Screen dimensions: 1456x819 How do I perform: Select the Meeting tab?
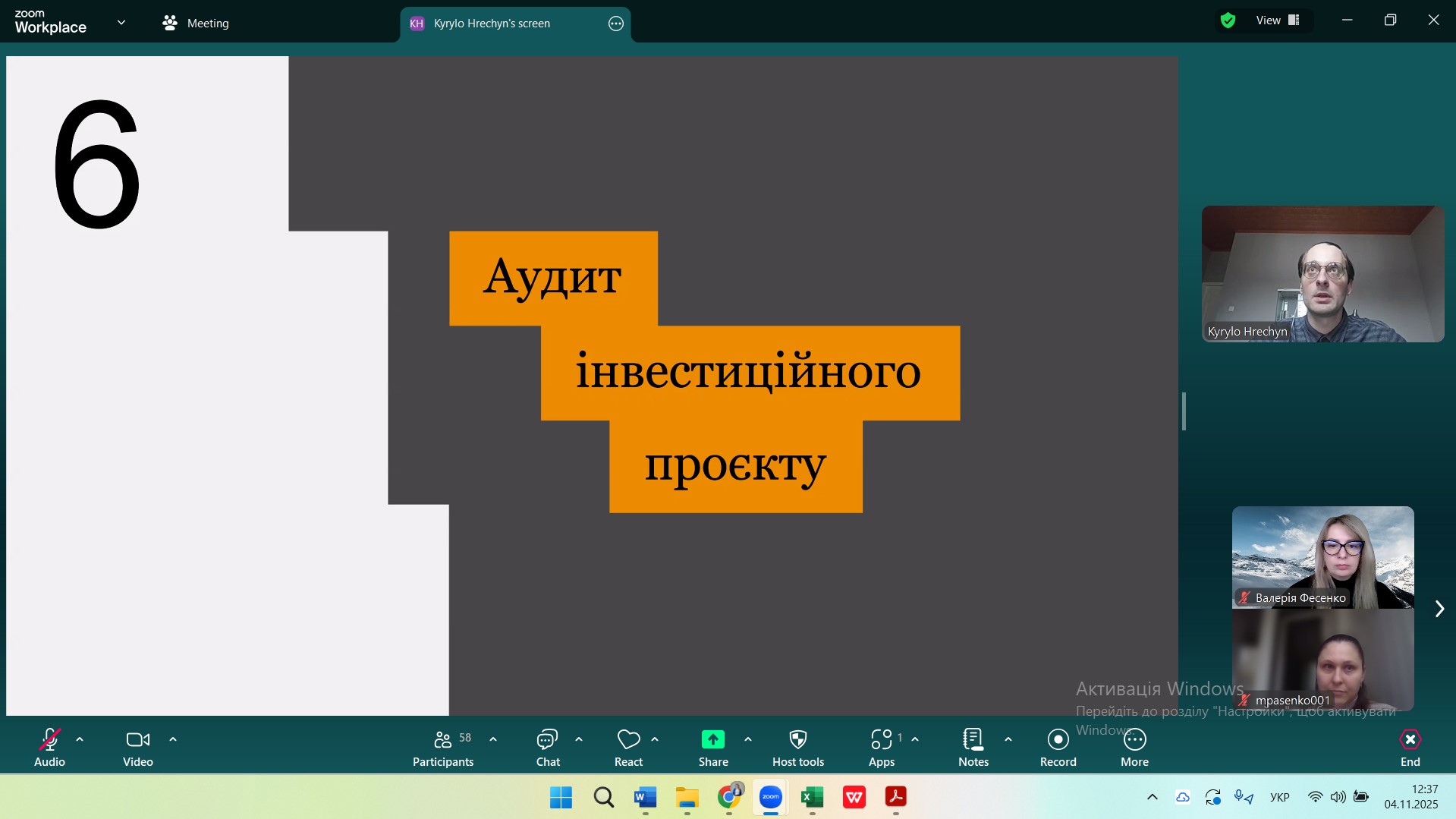coord(196,24)
